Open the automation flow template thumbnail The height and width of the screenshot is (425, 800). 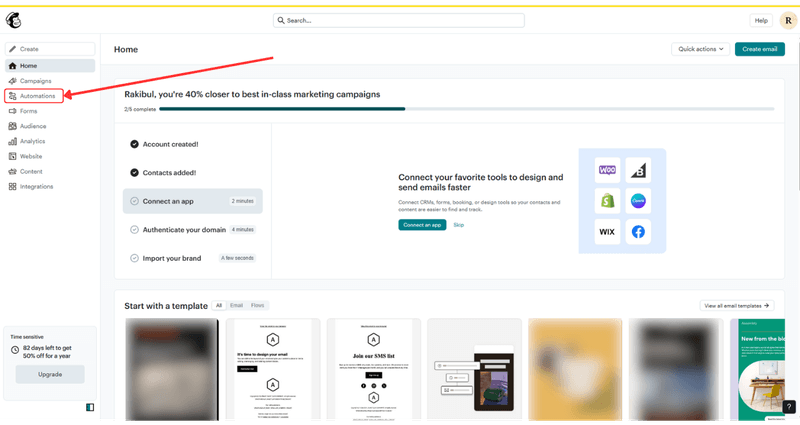474,370
